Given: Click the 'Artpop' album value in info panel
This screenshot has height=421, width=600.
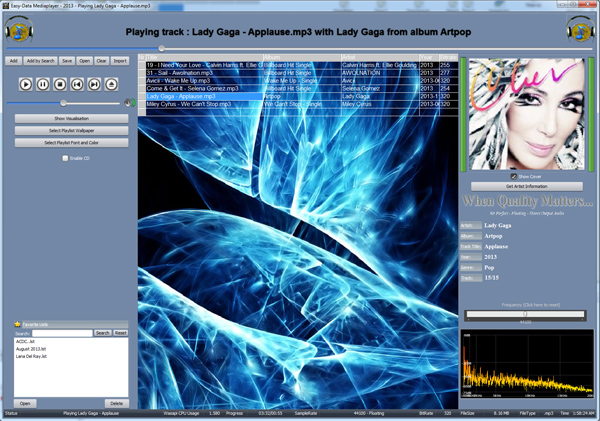Looking at the screenshot, I should click(x=493, y=236).
